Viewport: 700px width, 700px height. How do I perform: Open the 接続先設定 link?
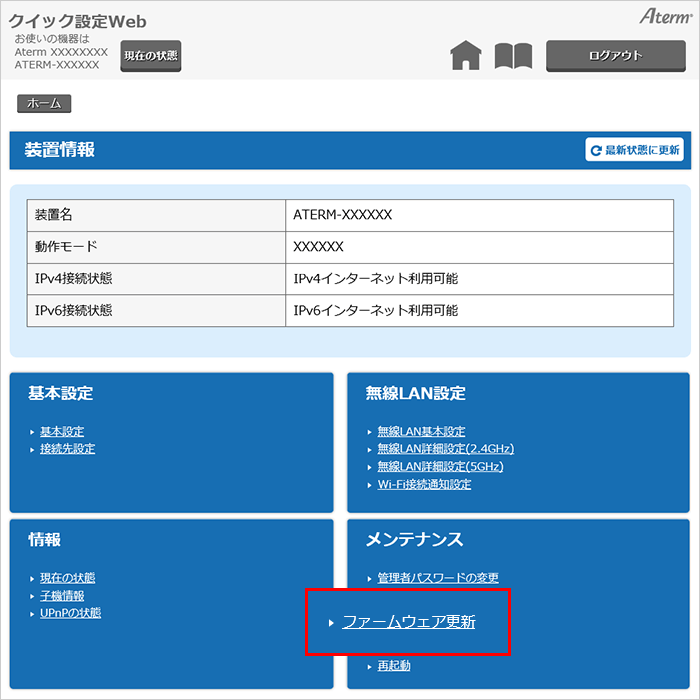tap(67, 449)
